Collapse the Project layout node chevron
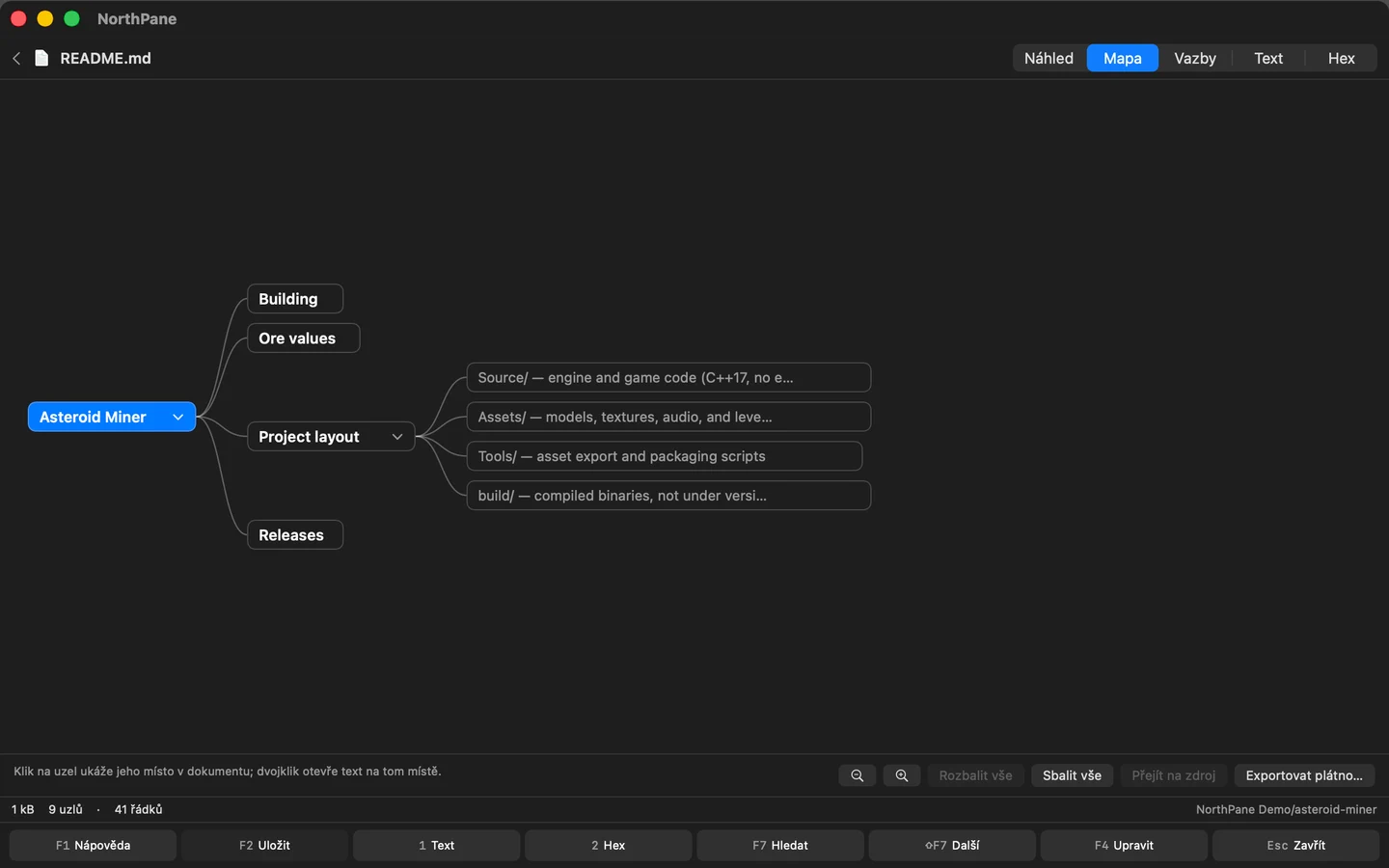 tap(397, 437)
